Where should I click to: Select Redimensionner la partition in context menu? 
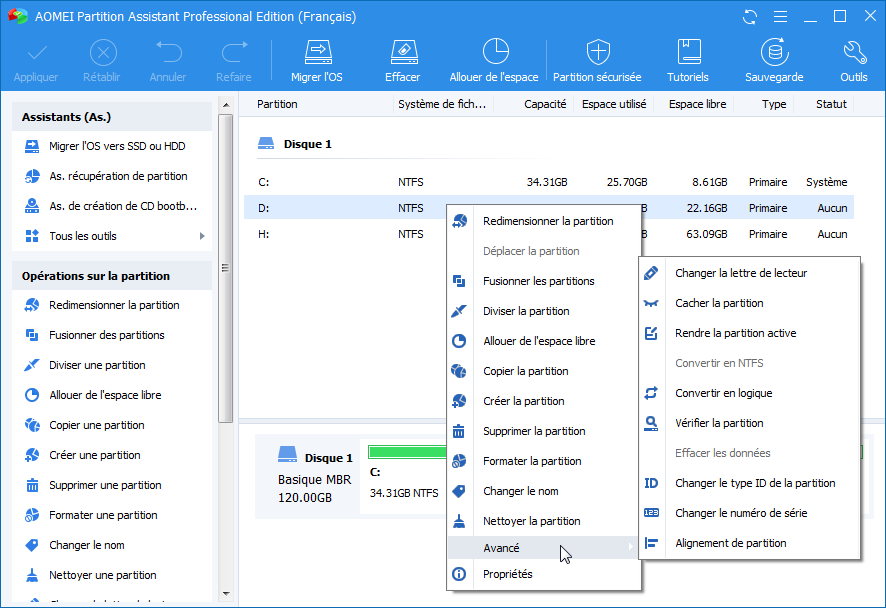tap(547, 221)
